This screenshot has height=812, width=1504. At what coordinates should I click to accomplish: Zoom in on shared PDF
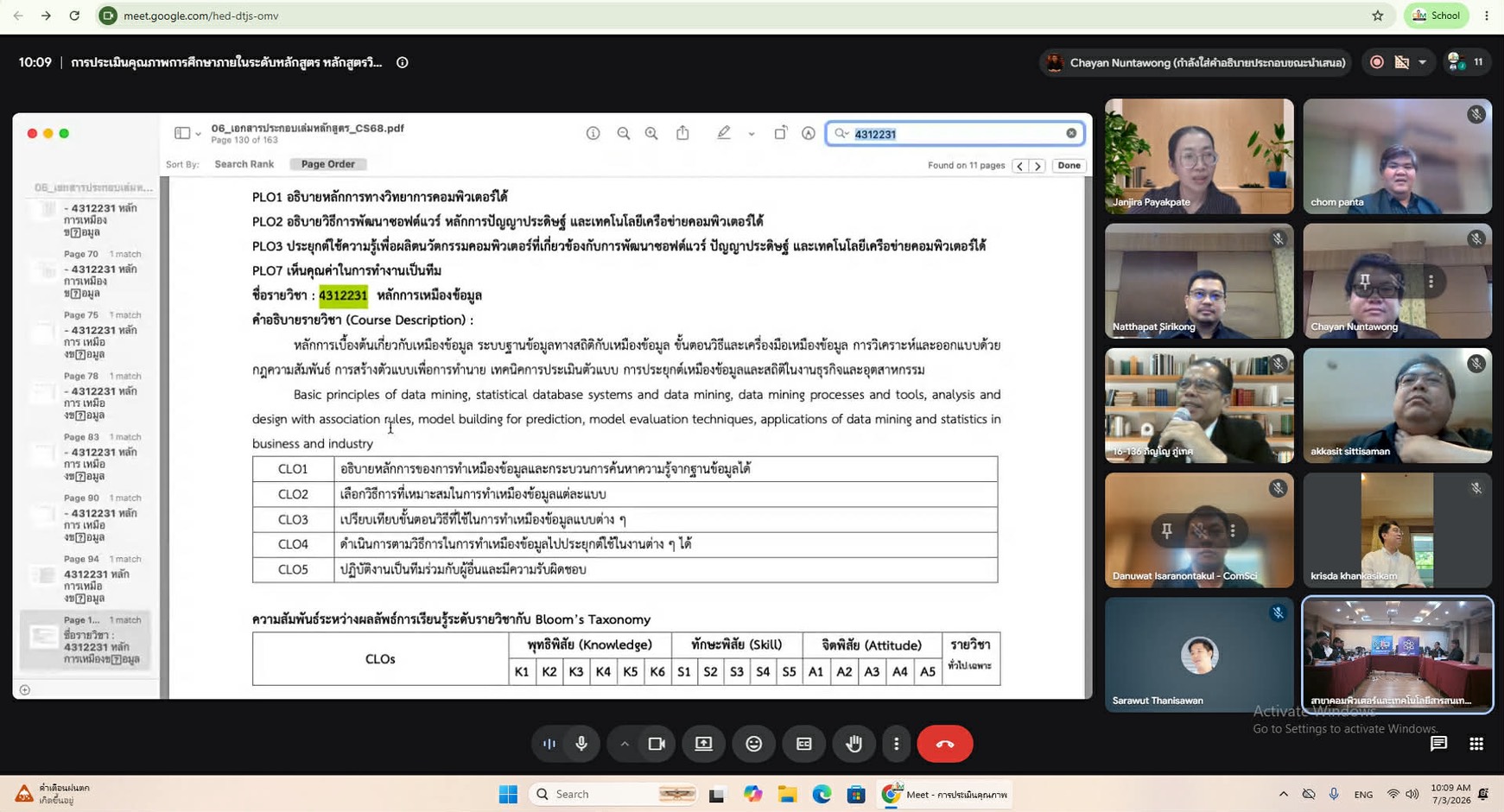point(651,133)
